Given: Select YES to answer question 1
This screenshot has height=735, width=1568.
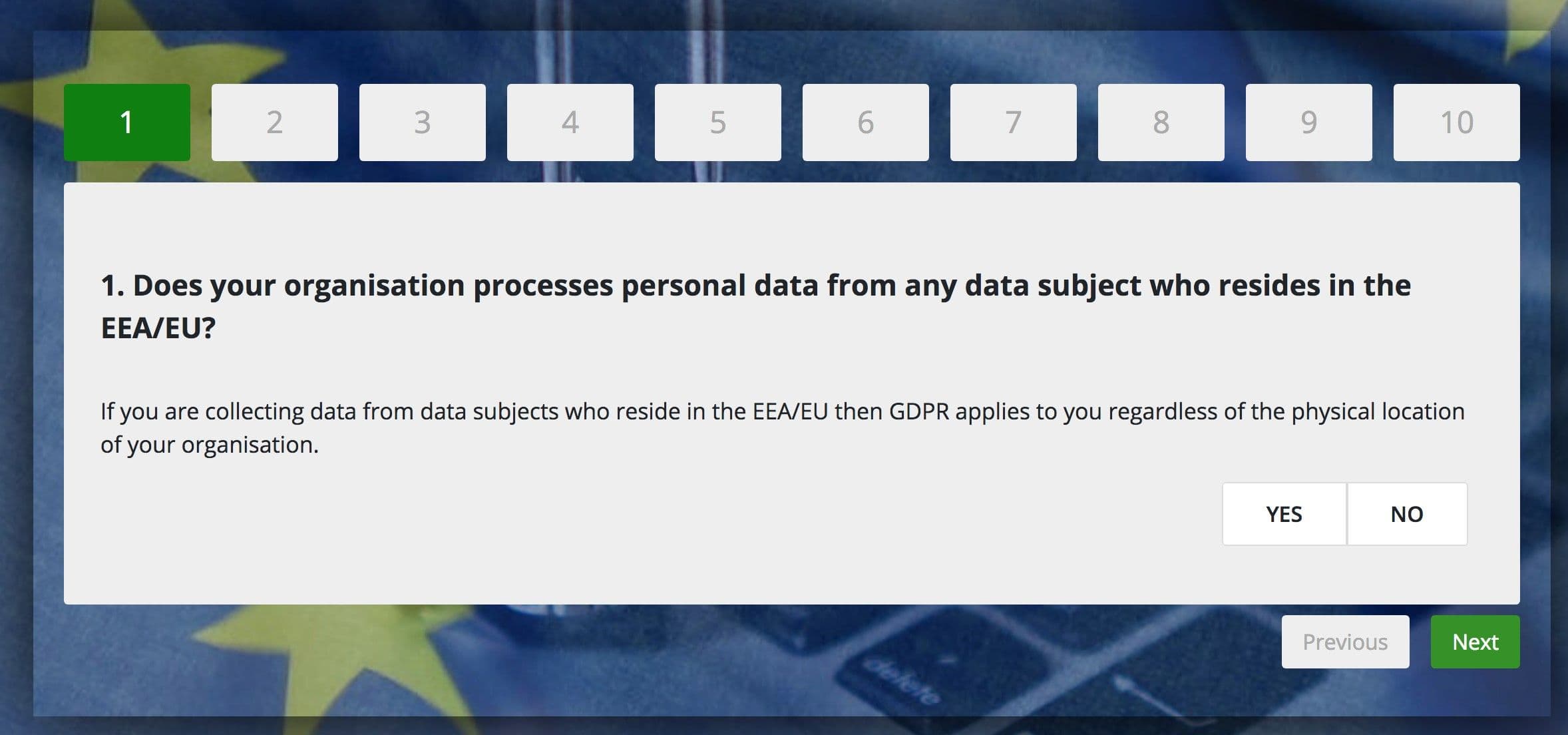Looking at the screenshot, I should pyautogui.click(x=1284, y=513).
